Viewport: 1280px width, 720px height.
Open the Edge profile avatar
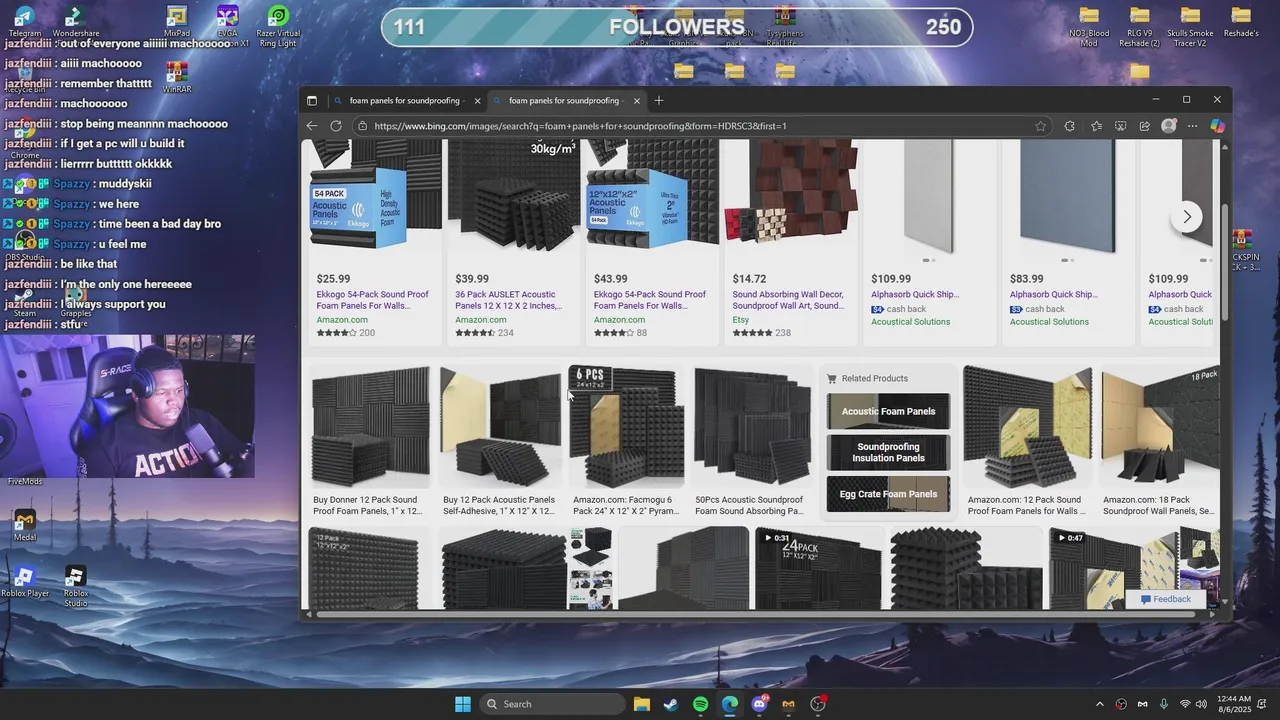[1169, 126]
